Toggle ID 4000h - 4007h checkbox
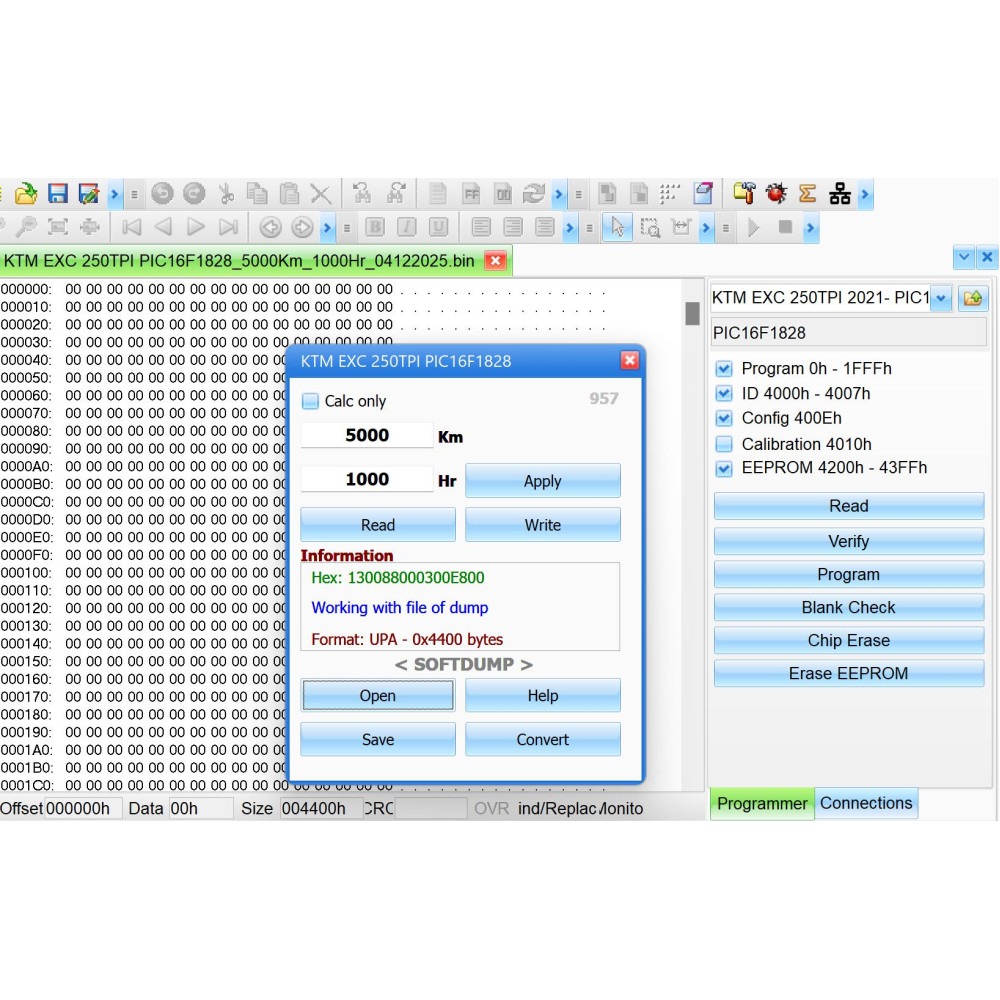Image resolution: width=1000 pixels, height=1000 pixels. pyautogui.click(x=724, y=393)
